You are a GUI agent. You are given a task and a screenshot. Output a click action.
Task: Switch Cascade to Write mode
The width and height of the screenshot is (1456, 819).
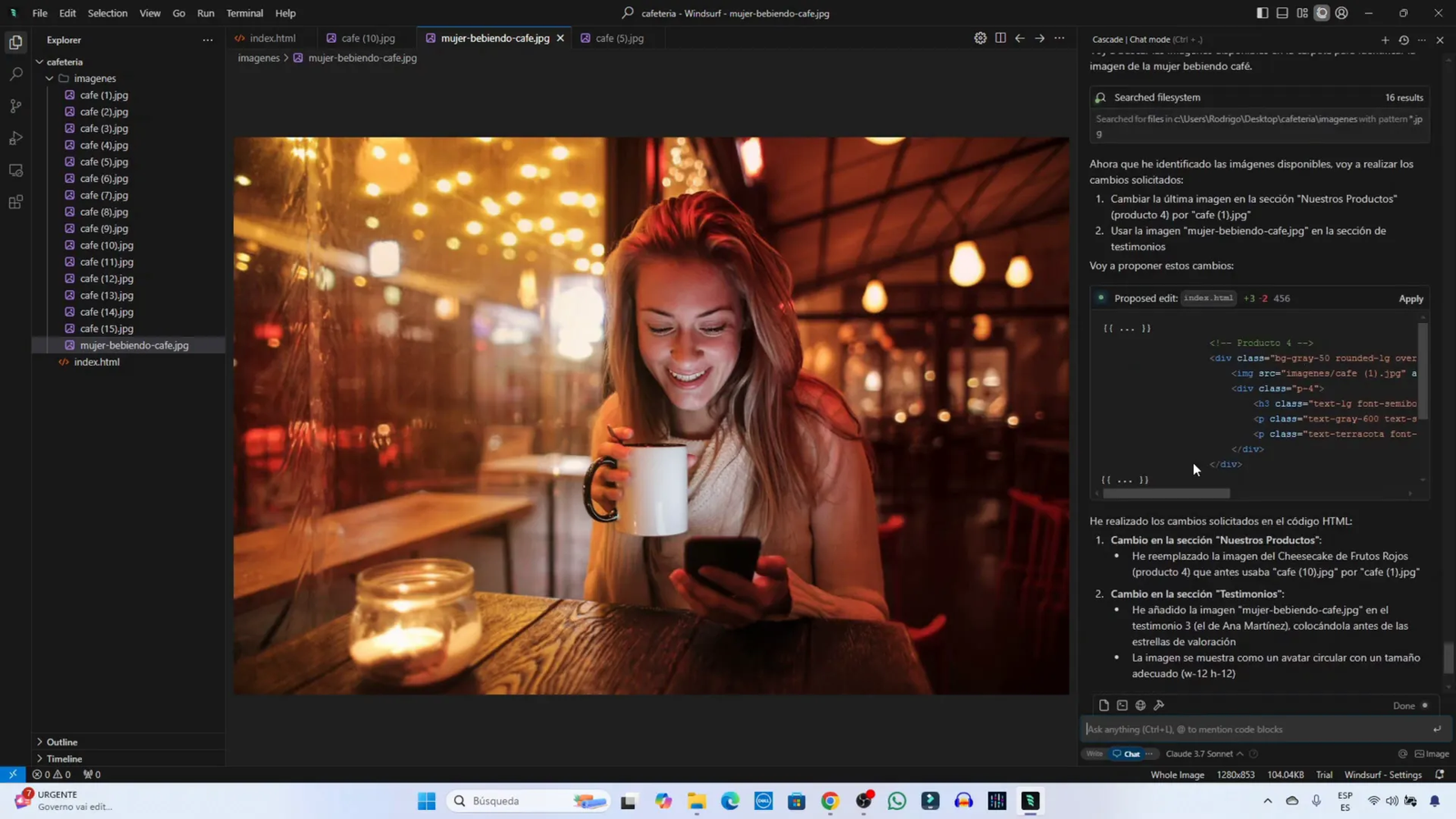pos(1095,753)
